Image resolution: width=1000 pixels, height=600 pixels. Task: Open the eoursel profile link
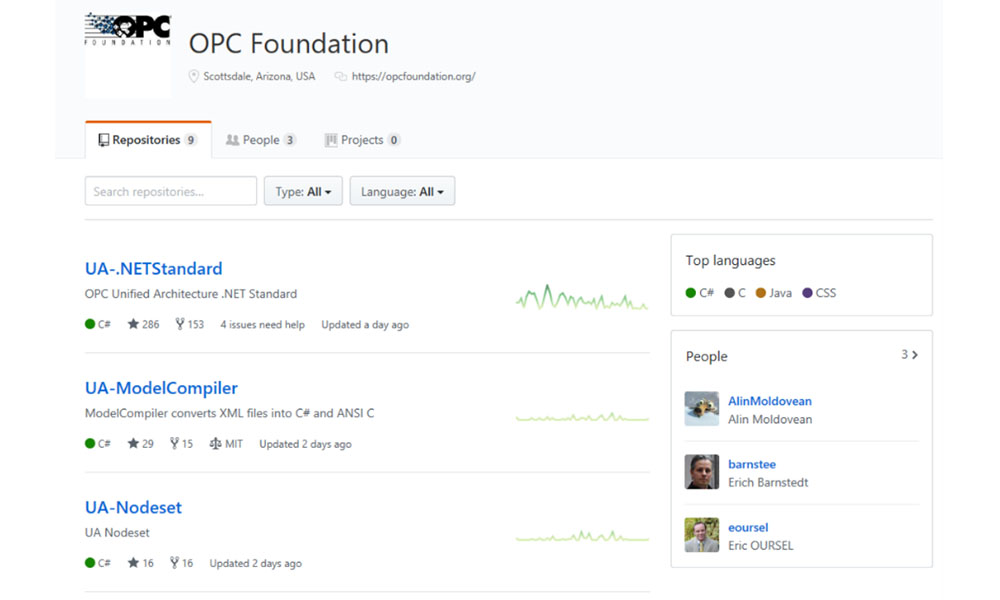click(x=748, y=527)
